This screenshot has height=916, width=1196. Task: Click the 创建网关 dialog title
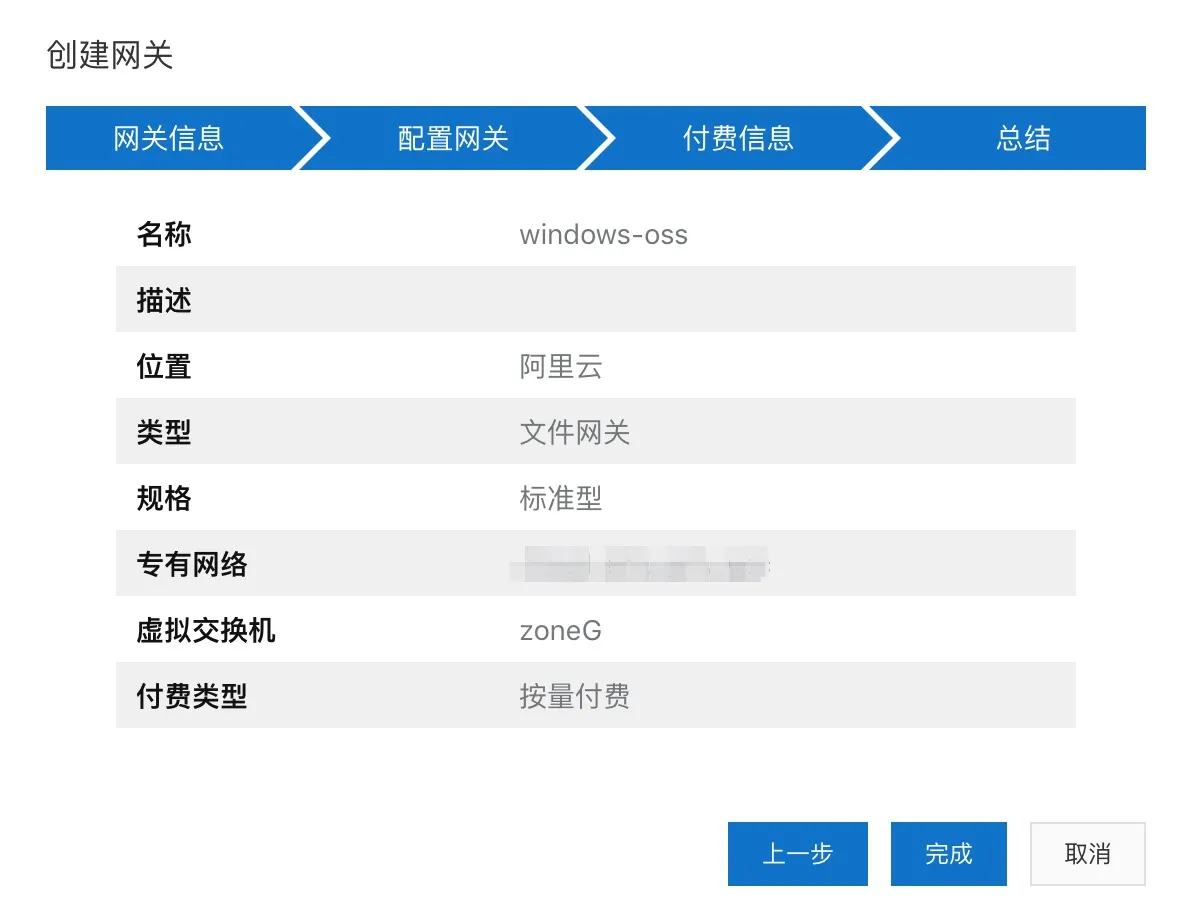pyautogui.click(x=110, y=56)
